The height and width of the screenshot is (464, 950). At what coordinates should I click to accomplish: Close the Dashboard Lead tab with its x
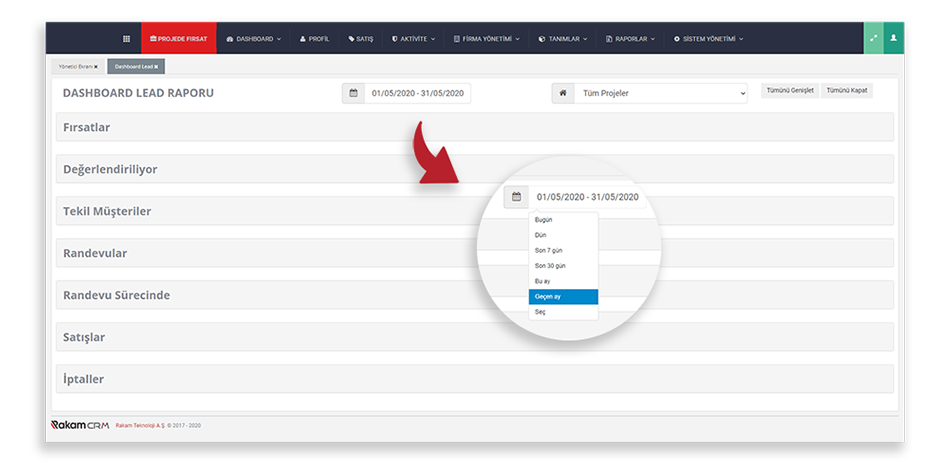157,67
